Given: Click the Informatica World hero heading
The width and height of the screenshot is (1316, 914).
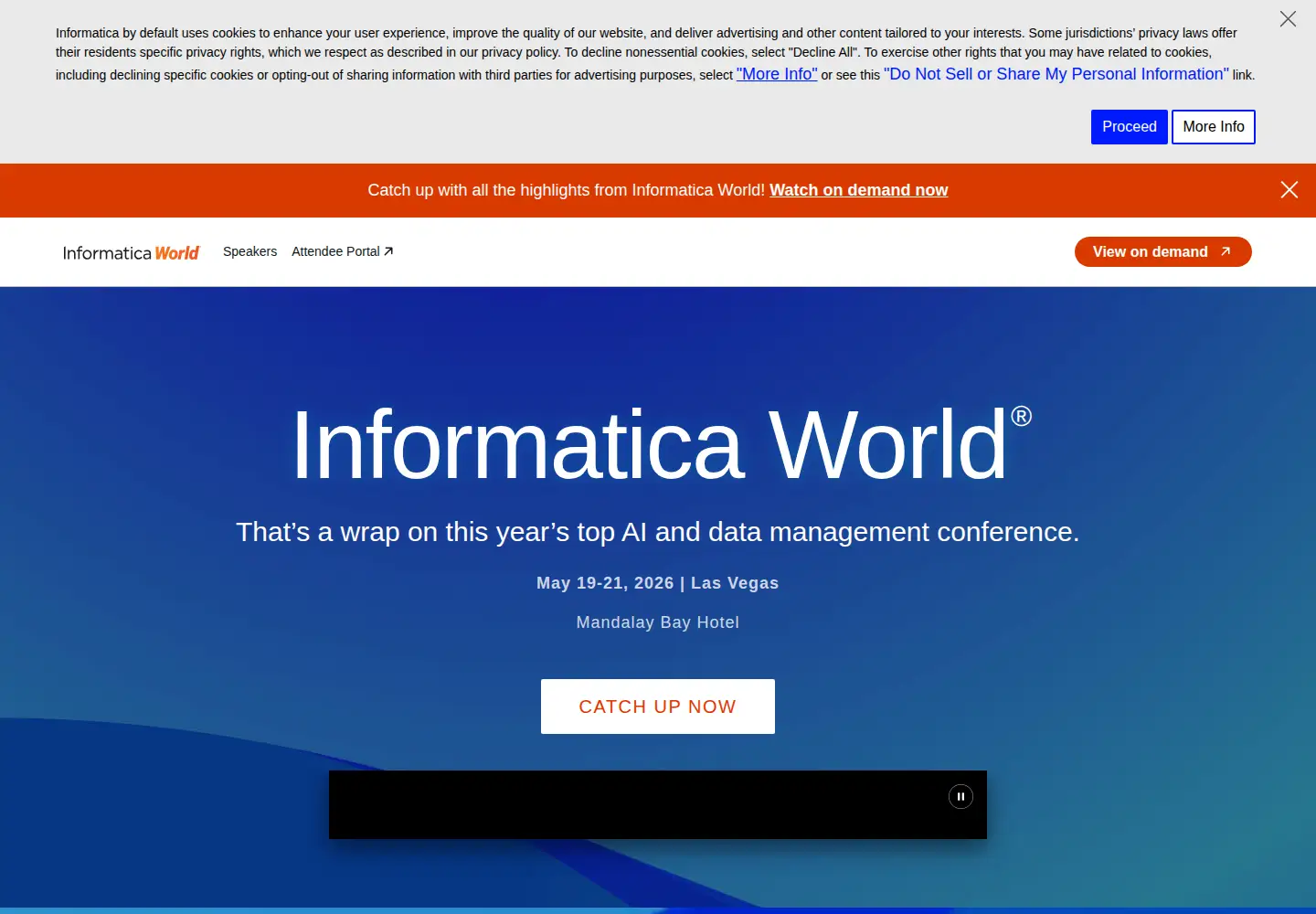Looking at the screenshot, I should pos(661,445).
